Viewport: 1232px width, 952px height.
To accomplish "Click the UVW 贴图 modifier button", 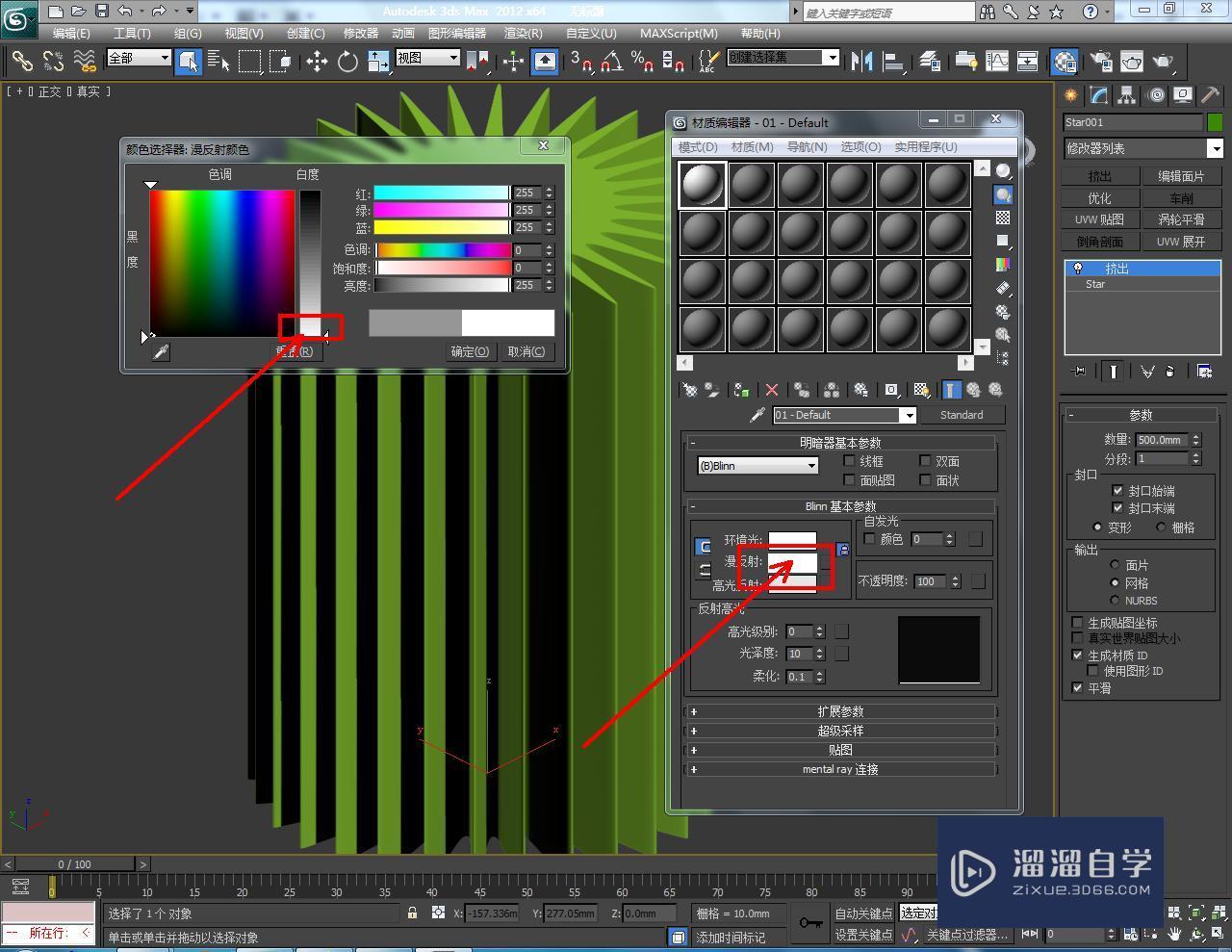I will pyautogui.click(x=1099, y=219).
